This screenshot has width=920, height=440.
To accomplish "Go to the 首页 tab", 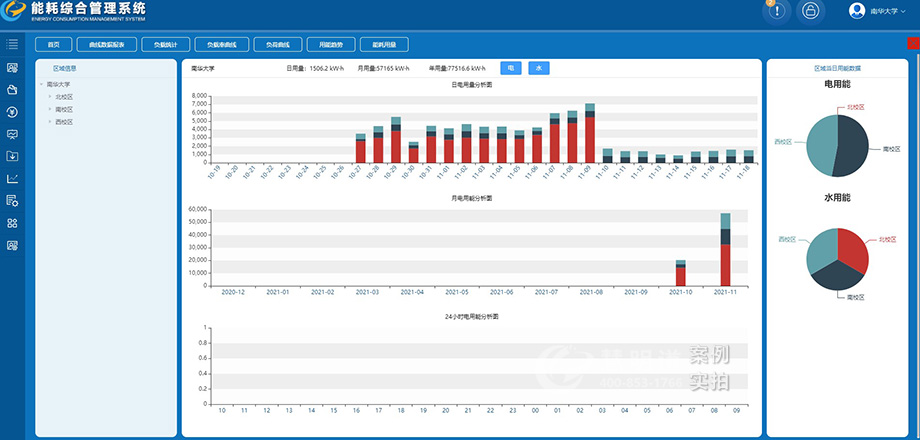I will pyautogui.click(x=54, y=44).
